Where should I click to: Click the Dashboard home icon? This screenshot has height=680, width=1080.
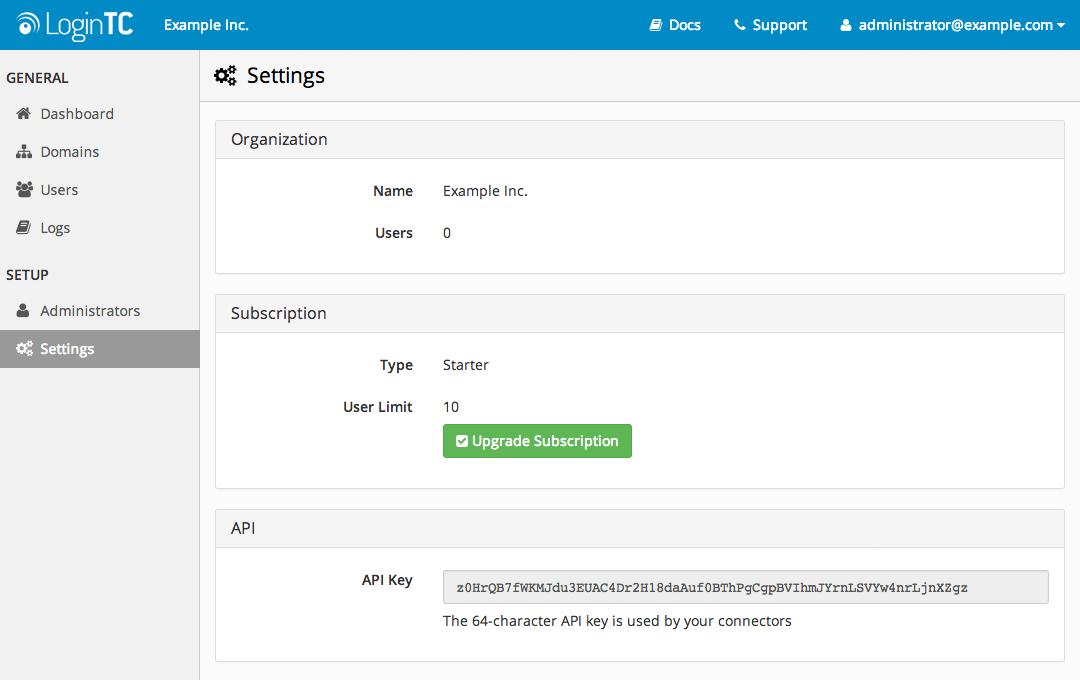click(24, 114)
